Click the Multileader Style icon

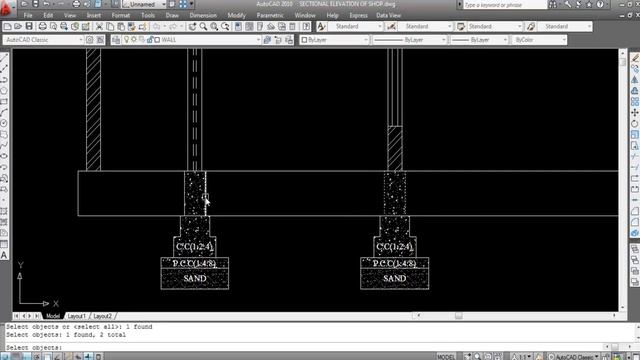(x=531, y=27)
